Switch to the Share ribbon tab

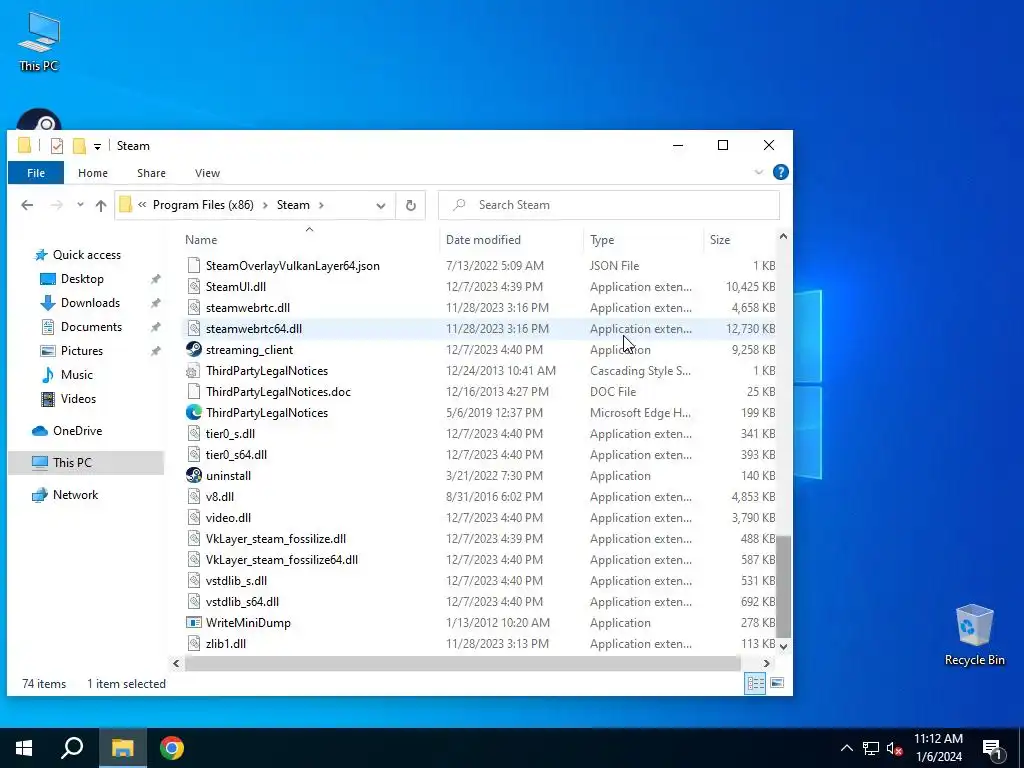click(x=151, y=173)
